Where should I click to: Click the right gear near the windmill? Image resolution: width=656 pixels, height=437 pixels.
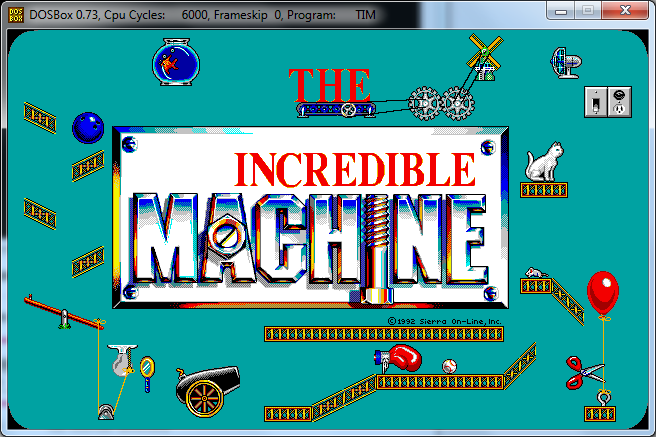click(x=458, y=103)
